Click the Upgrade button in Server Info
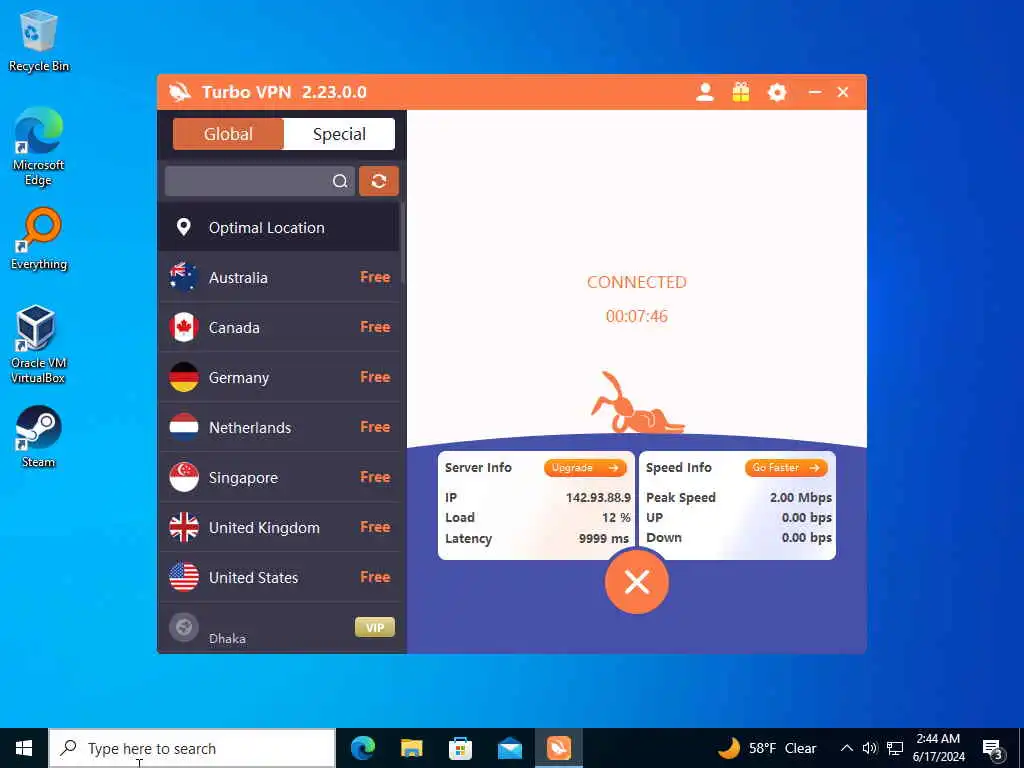1024x768 pixels. (585, 468)
